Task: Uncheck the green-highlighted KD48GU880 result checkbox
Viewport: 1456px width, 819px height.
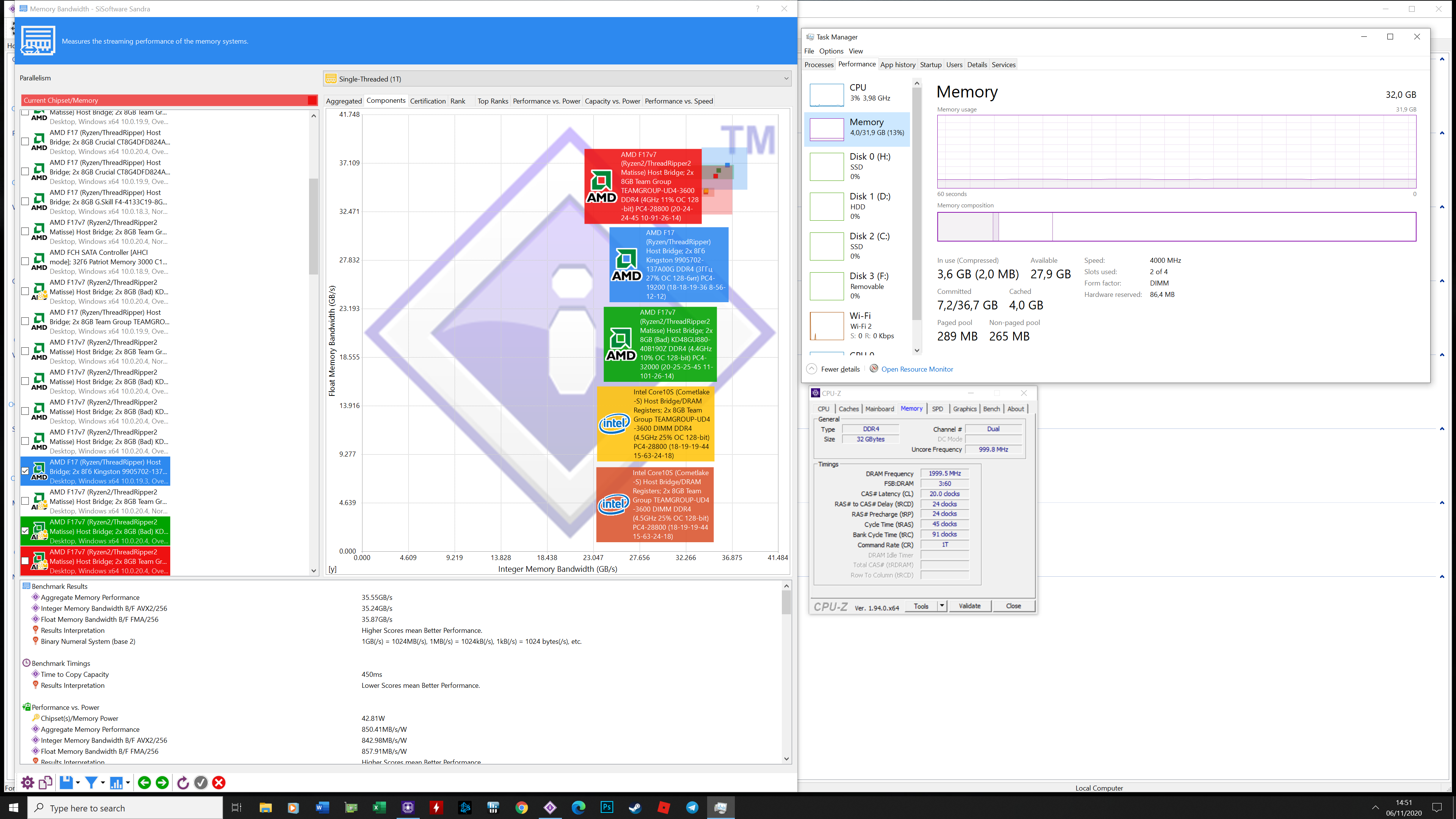Action: [25, 531]
